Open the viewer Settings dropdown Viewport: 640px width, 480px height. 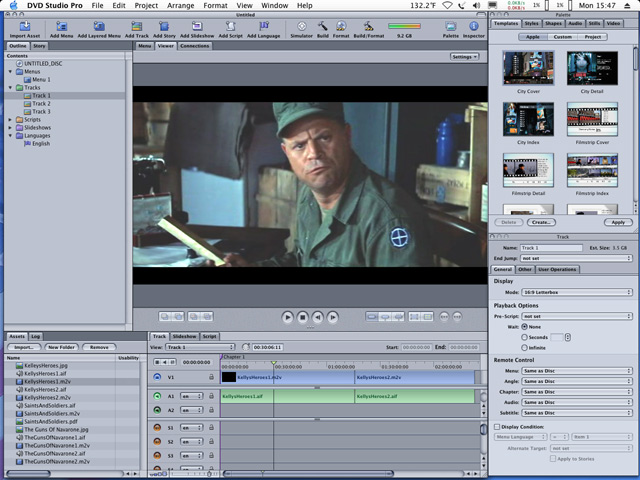[x=464, y=57]
